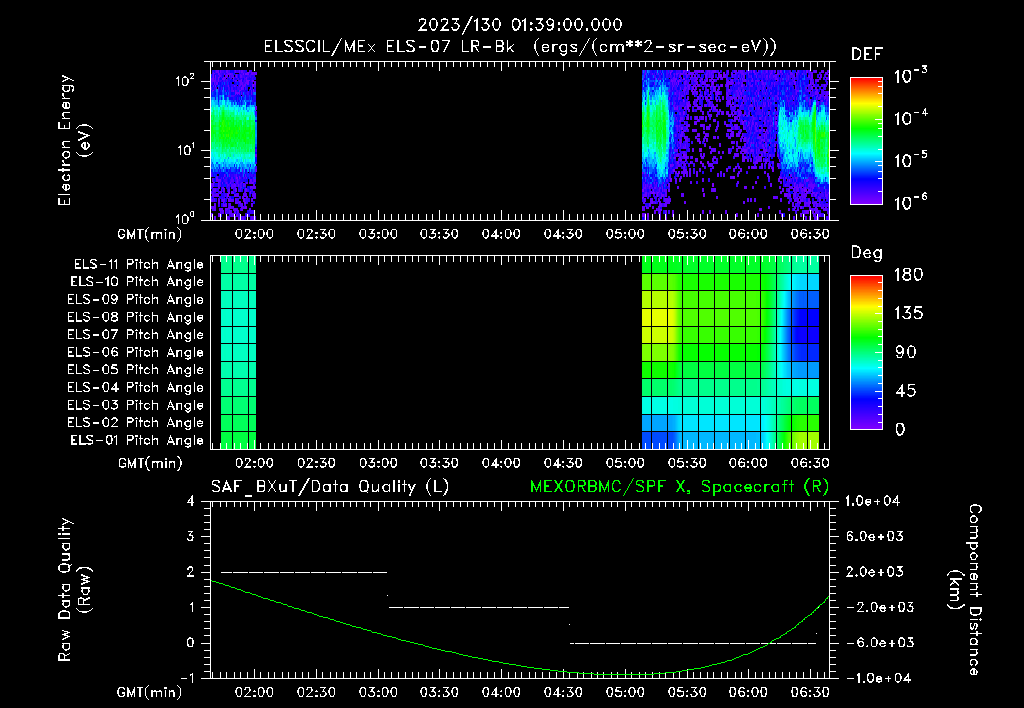
Task: Click the data quality segment at level 0
Action: (693, 643)
